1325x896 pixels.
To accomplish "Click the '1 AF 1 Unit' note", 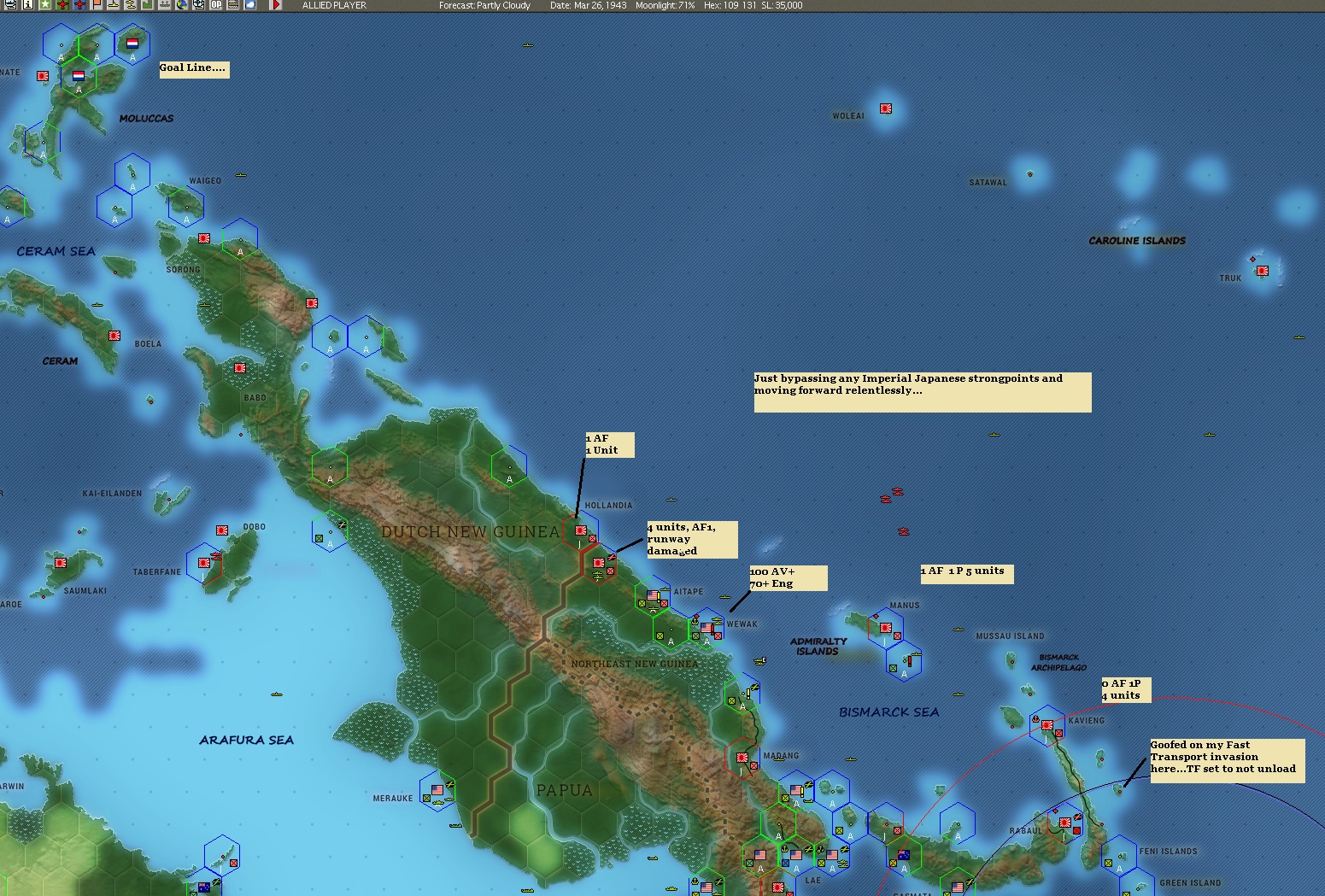I will point(610,445).
